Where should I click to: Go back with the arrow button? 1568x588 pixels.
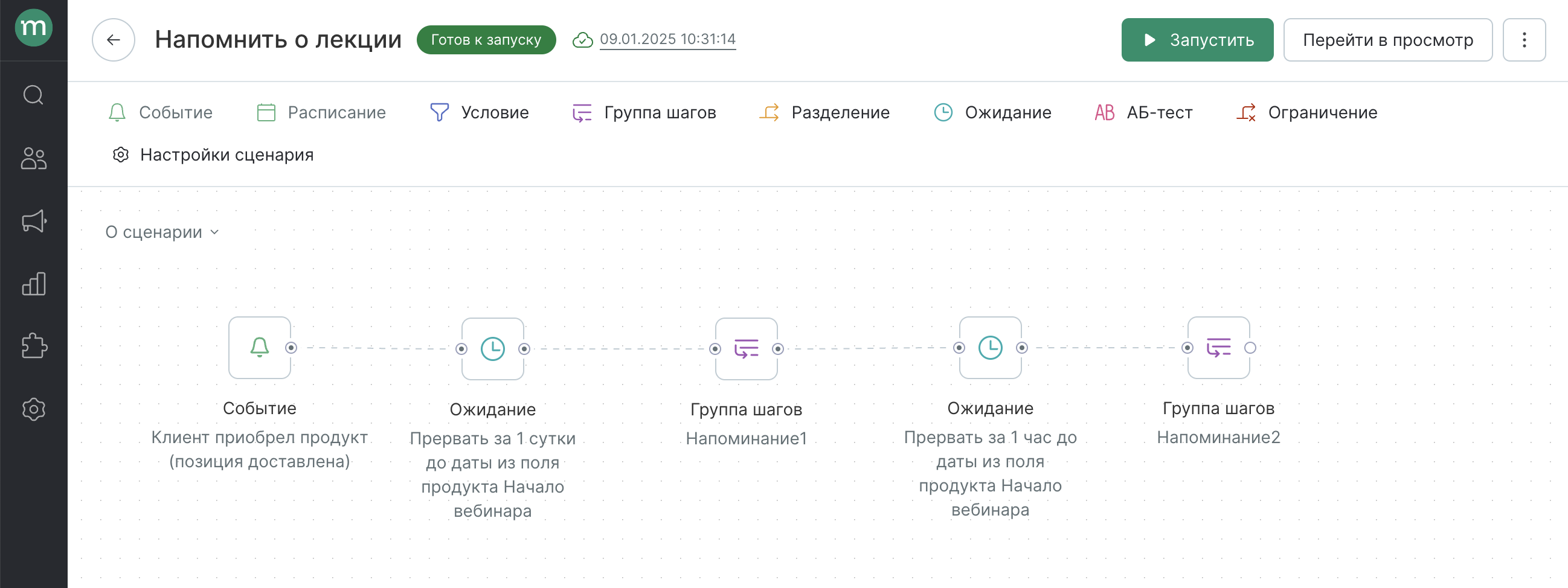(113, 40)
